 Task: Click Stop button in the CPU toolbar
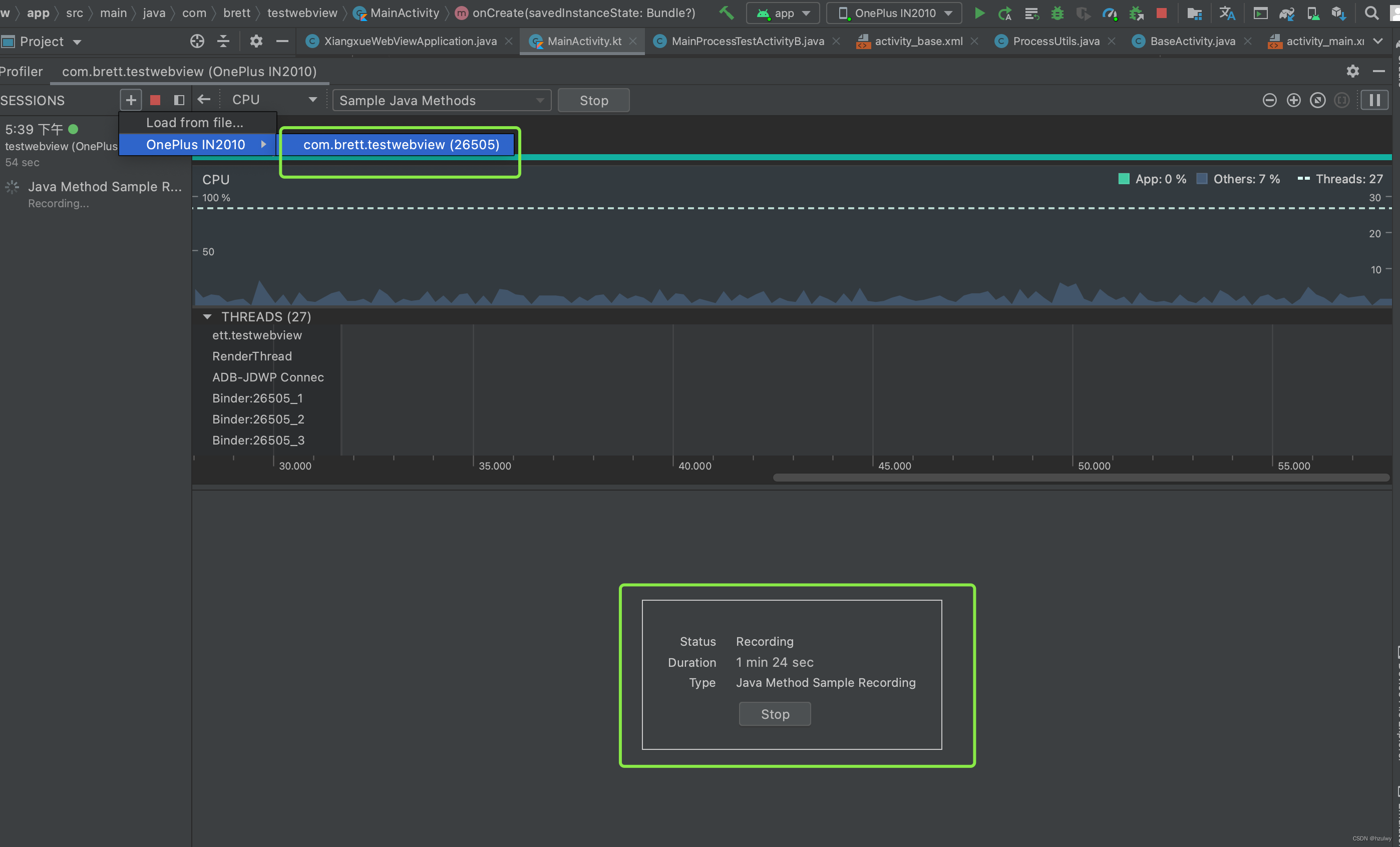pyautogui.click(x=593, y=100)
